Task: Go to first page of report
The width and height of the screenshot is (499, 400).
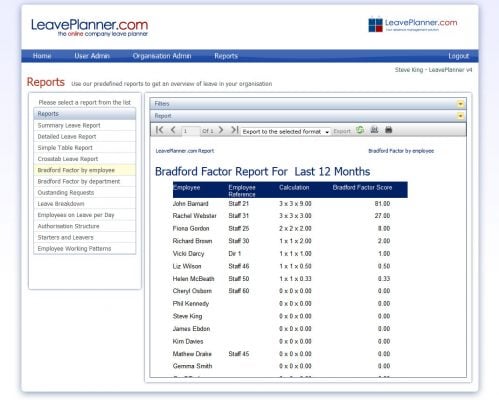Action: click(x=160, y=130)
